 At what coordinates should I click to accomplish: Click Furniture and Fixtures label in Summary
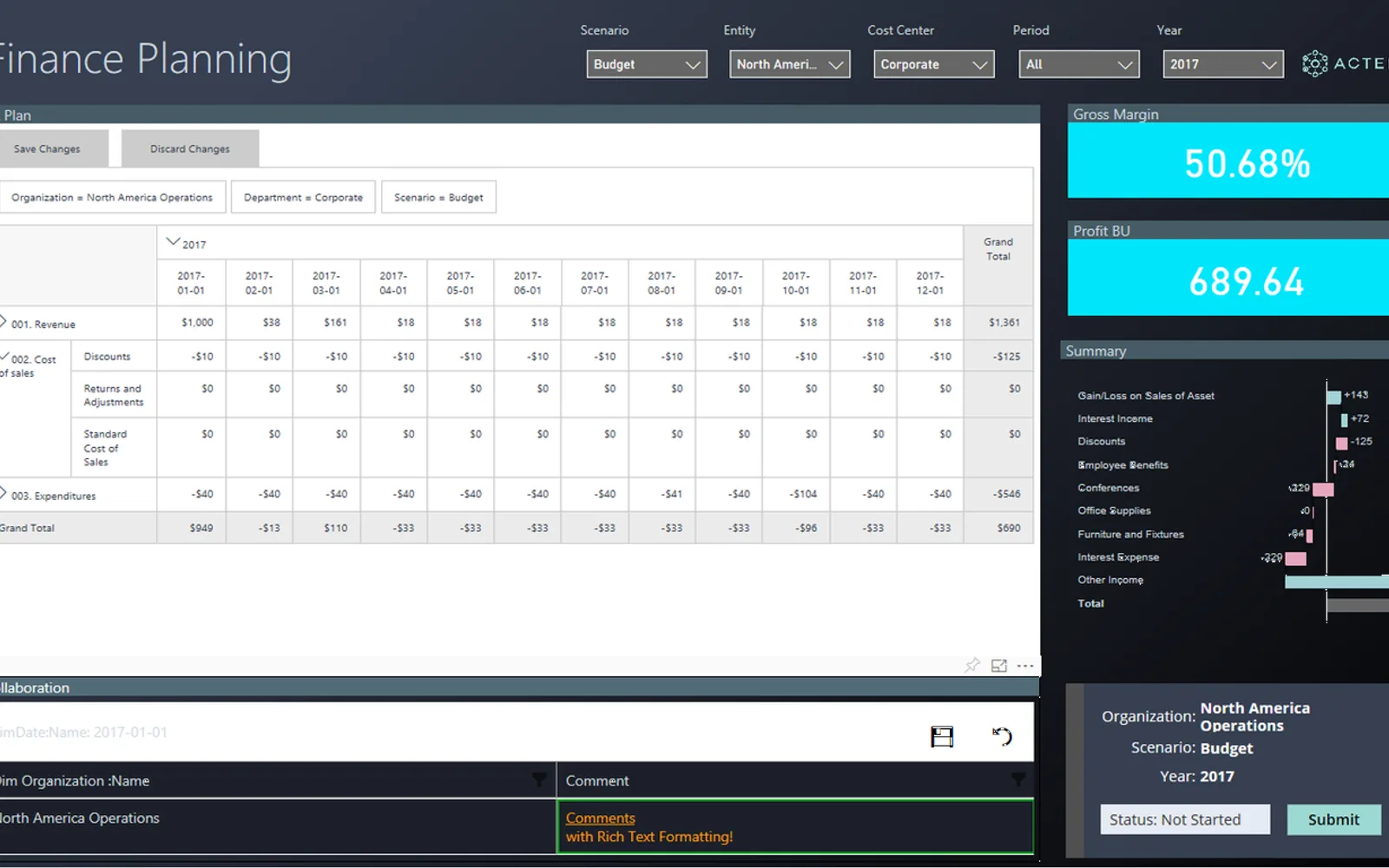point(1130,535)
